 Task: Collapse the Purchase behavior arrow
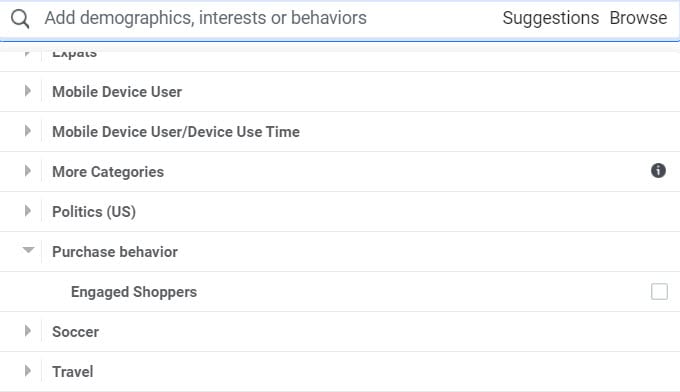(x=28, y=250)
